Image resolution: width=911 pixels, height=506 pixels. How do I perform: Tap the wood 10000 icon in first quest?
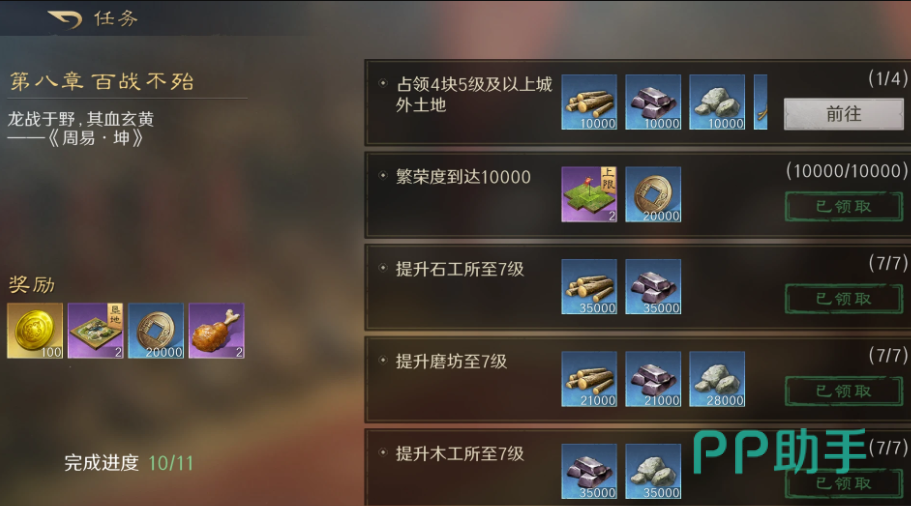click(589, 102)
